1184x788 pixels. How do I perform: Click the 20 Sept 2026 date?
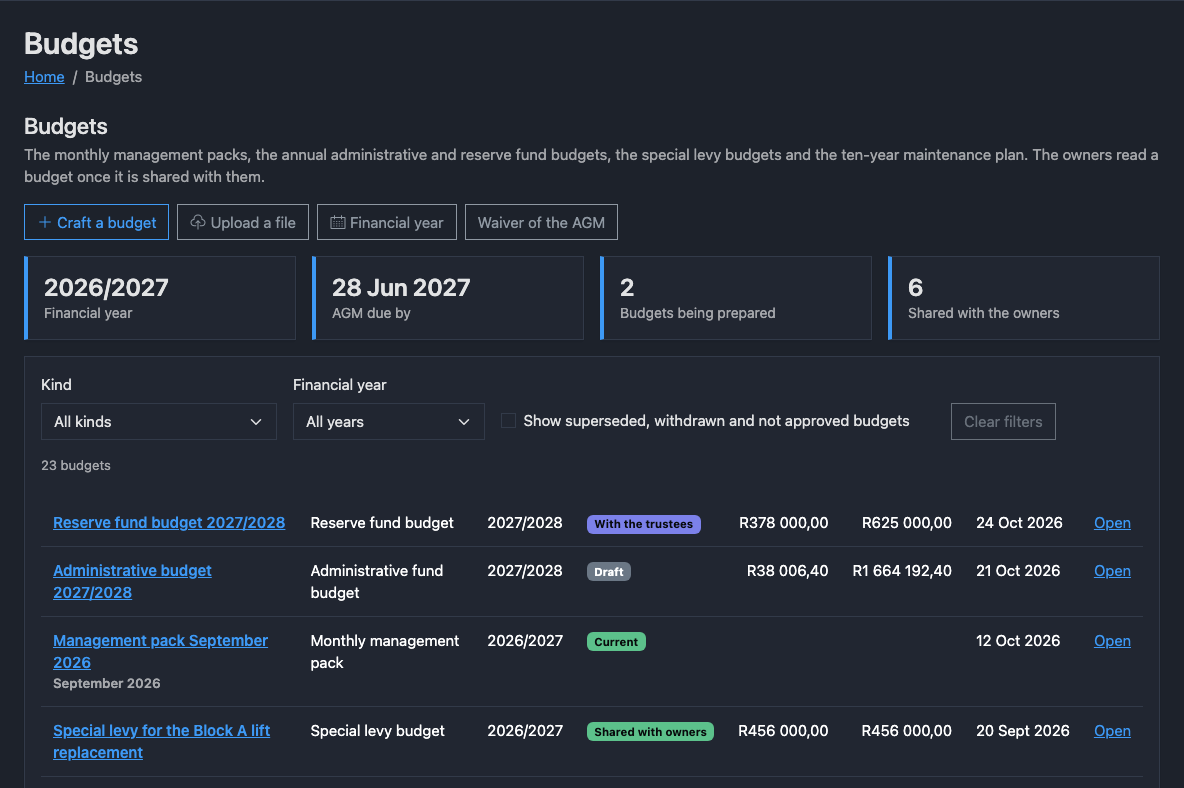[1022, 731]
